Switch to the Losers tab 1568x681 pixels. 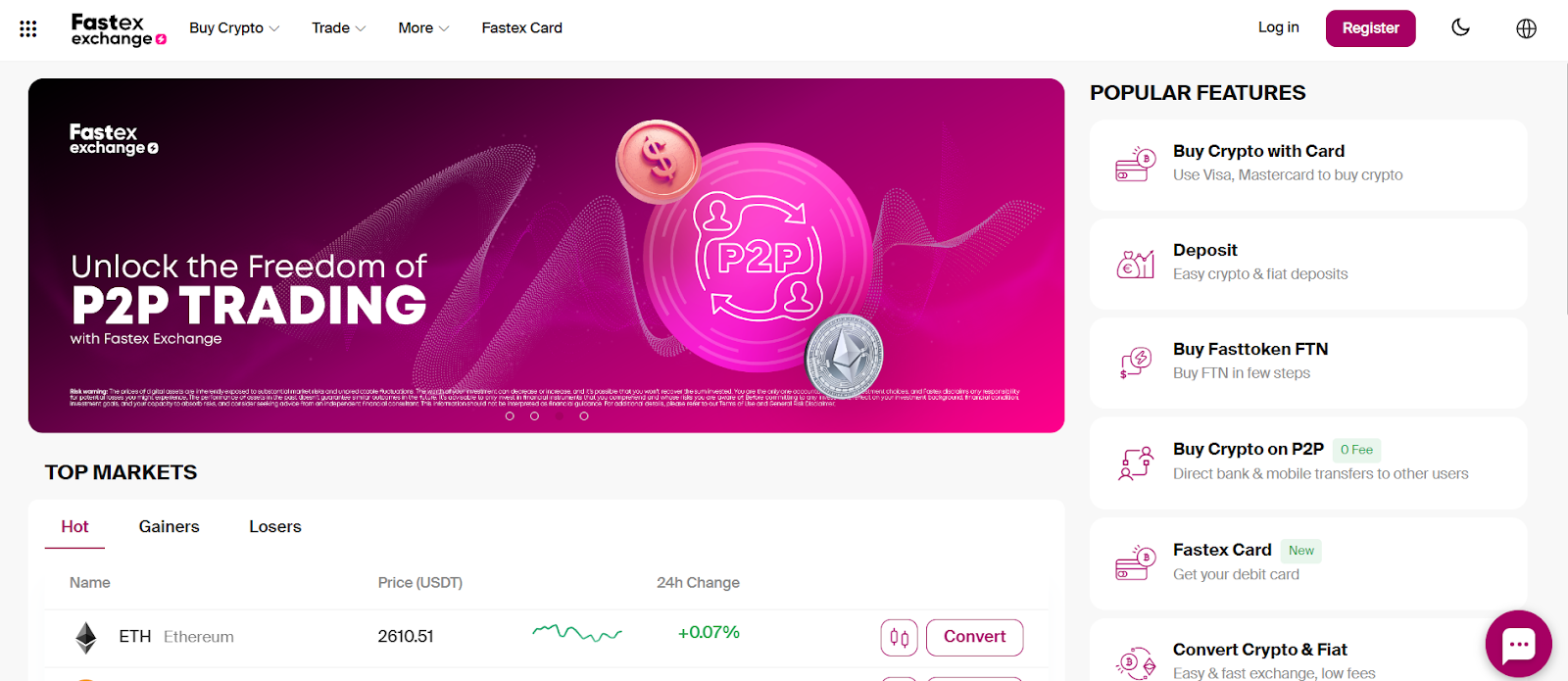(275, 526)
